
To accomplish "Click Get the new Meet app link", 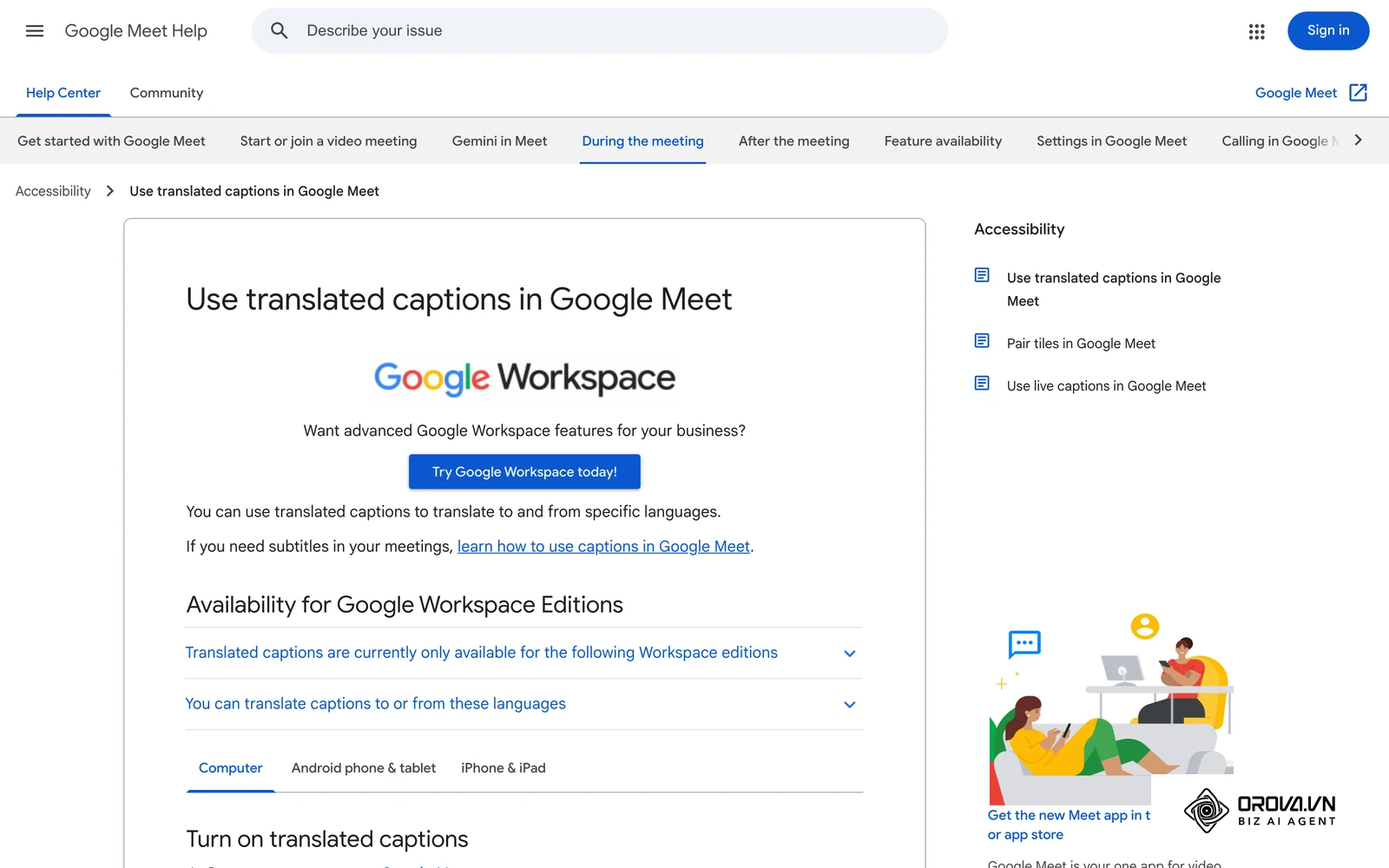I will tap(1069, 825).
